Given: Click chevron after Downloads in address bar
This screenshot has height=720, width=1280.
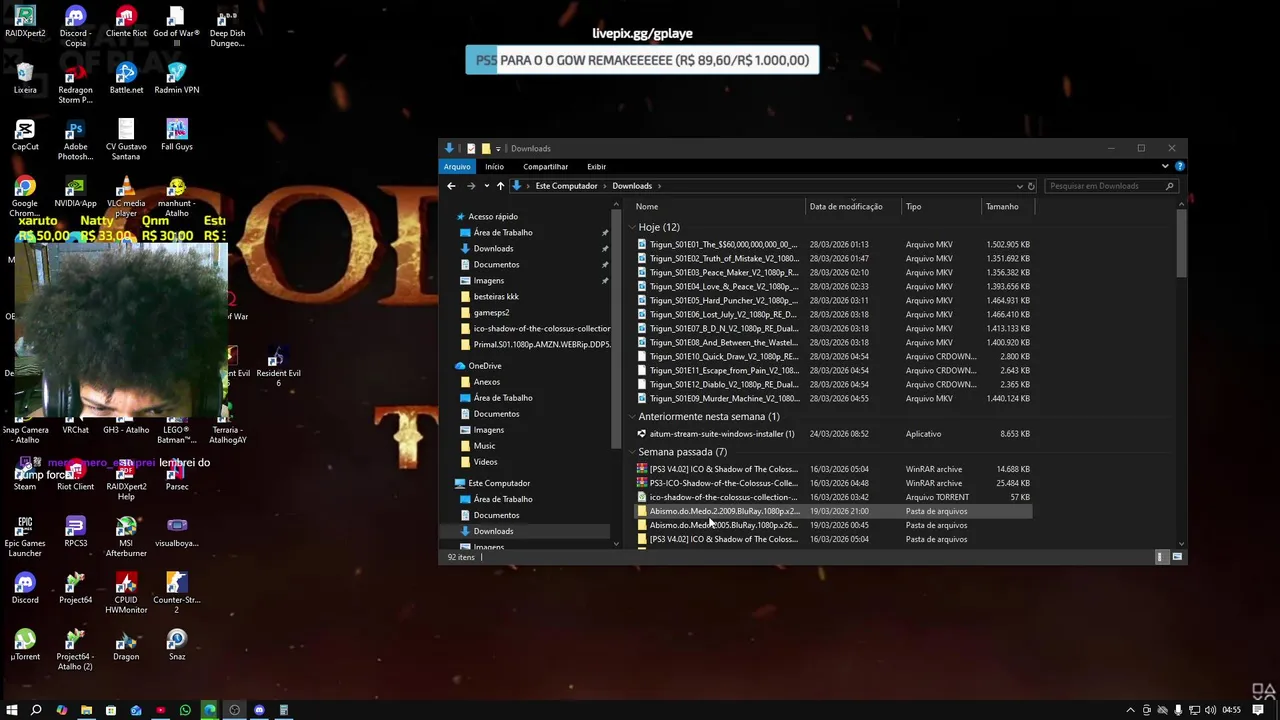Looking at the screenshot, I should click(x=659, y=186).
